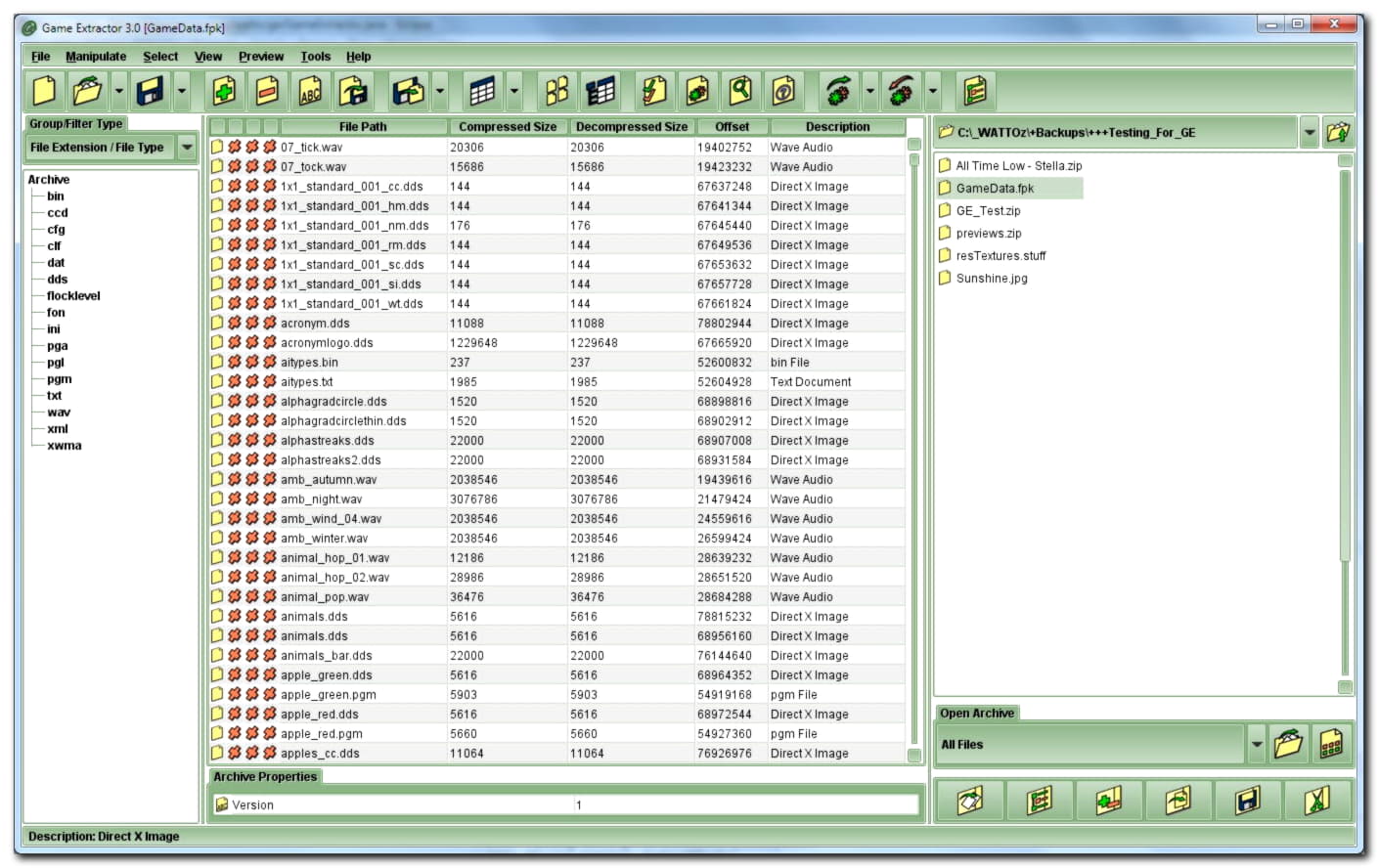The image size is (1378, 868).
Task: Click the Replace File toolbar icon
Action: coord(353,91)
